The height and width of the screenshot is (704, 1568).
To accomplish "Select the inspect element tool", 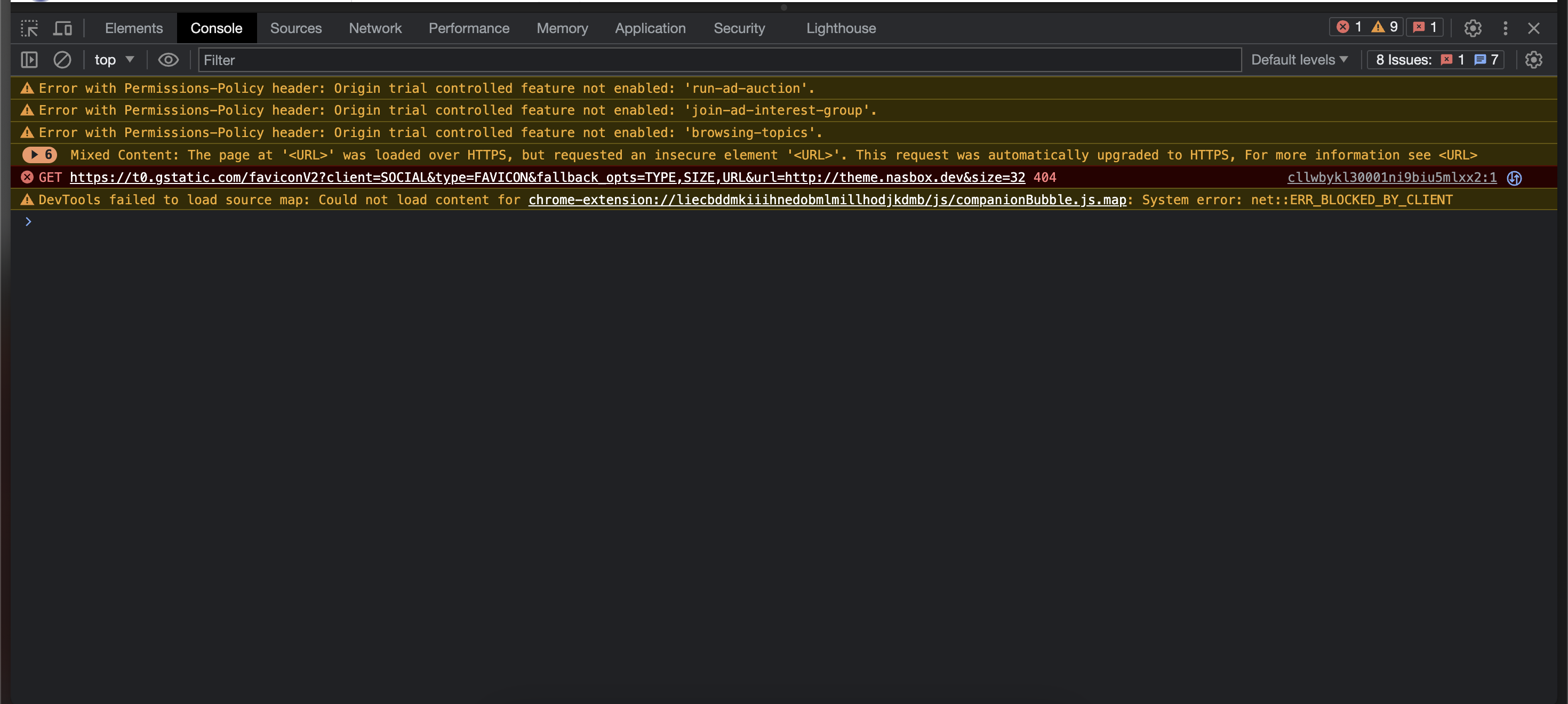I will pyautogui.click(x=29, y=28).
